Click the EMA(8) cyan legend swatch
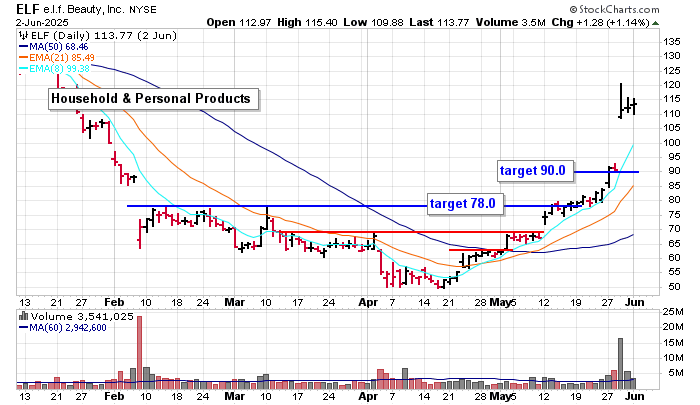This screenshot has height=405, width=700. [x=23, y=69]
